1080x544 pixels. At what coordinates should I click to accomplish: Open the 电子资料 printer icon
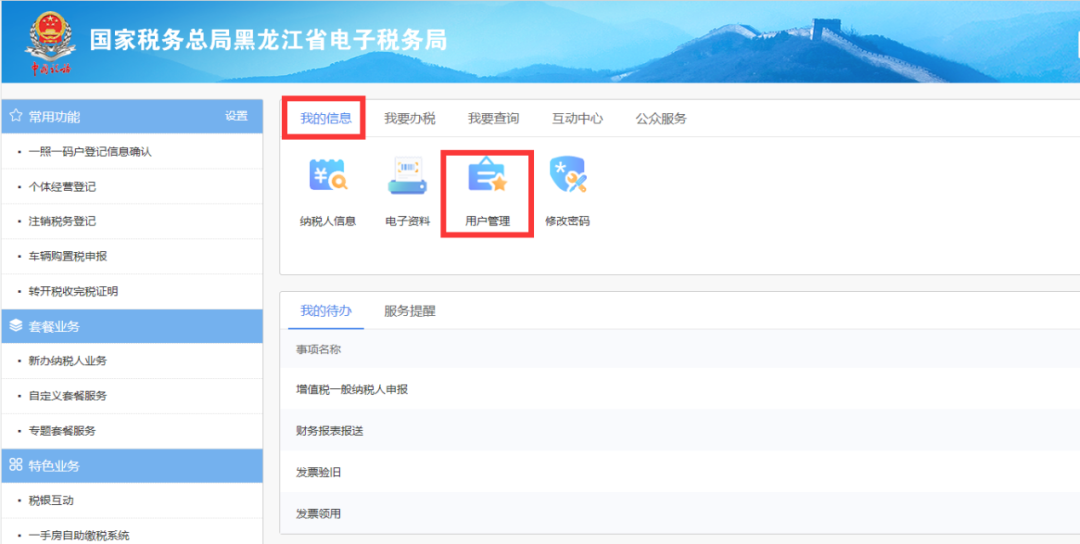408,176
